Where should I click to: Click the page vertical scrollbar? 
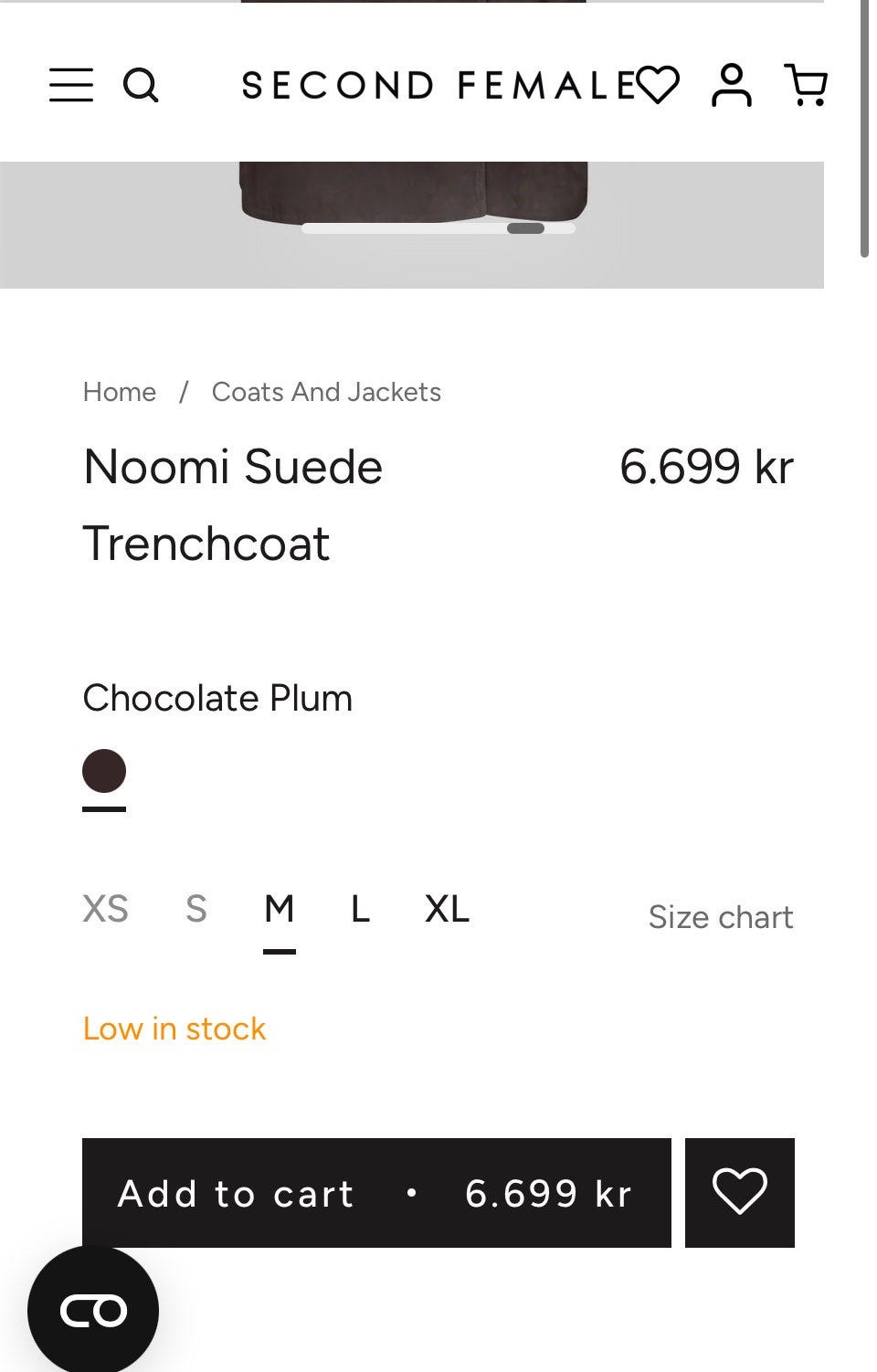864,128
